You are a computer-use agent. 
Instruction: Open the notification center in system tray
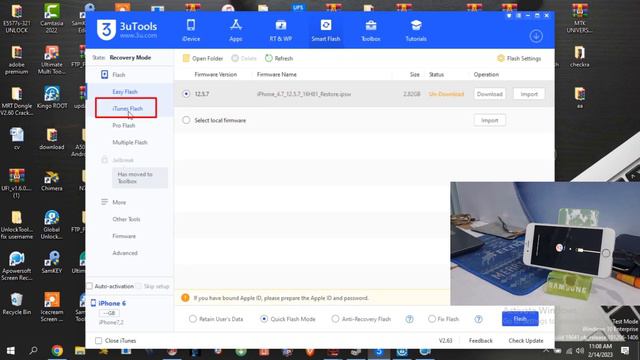tap(625, 351)
